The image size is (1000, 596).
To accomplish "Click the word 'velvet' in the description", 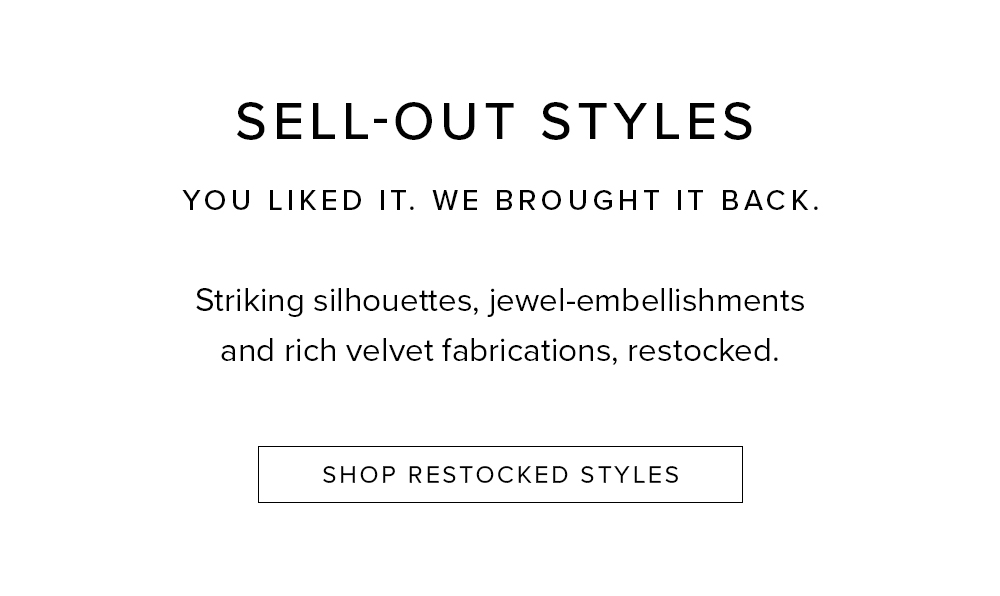I will pyautogui.click(x=390, y=351).
